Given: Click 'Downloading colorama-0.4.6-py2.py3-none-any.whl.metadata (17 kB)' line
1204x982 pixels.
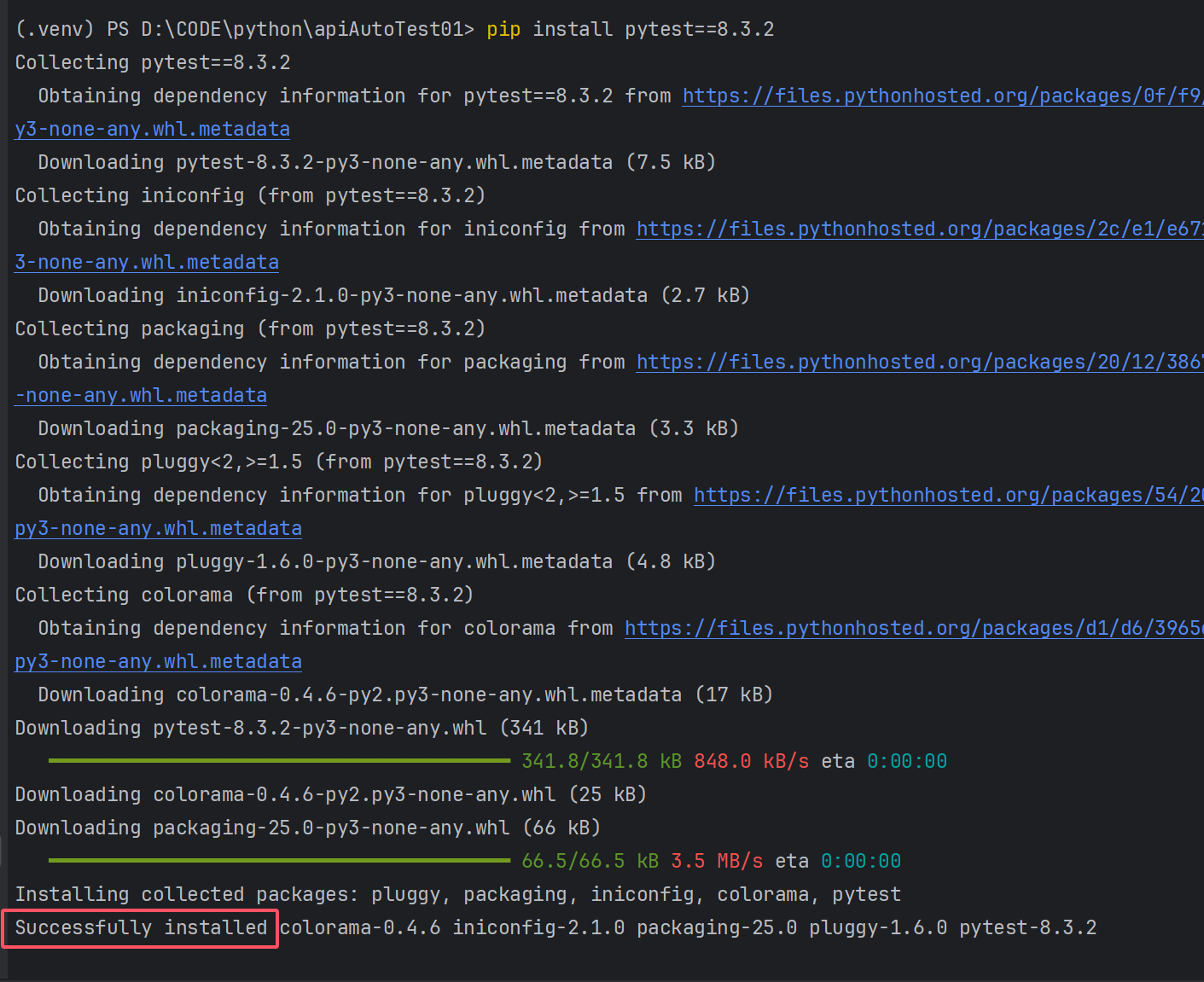Looking at the screenshot, I should click(x=405, y=694).
